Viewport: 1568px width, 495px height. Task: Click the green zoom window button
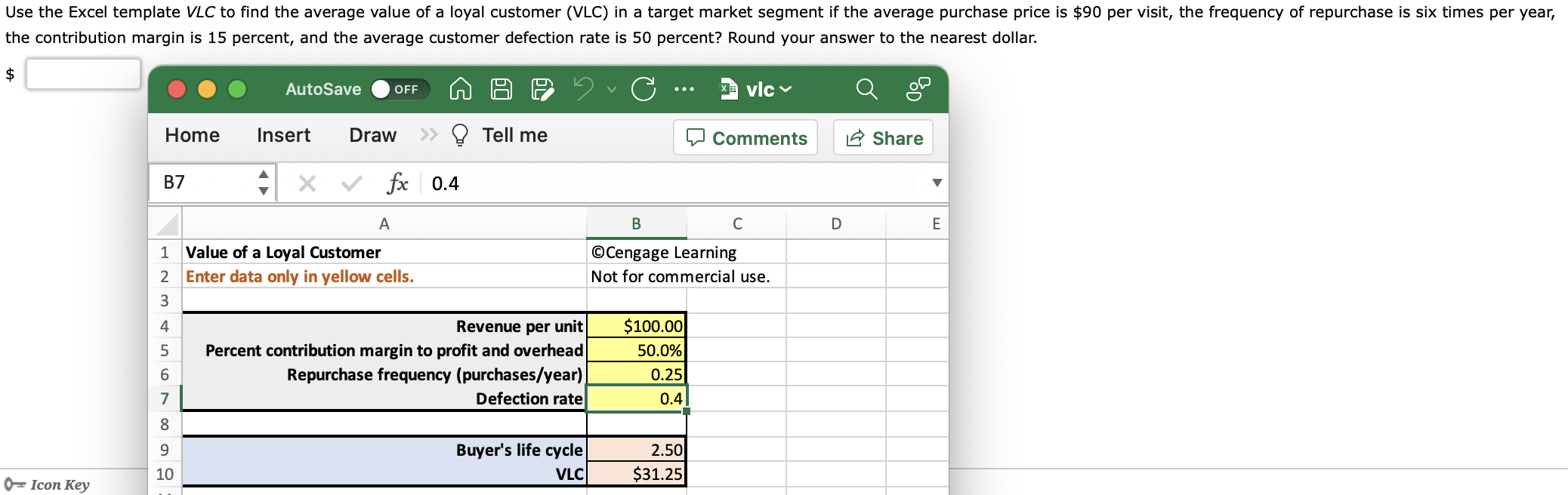[237, 89]
